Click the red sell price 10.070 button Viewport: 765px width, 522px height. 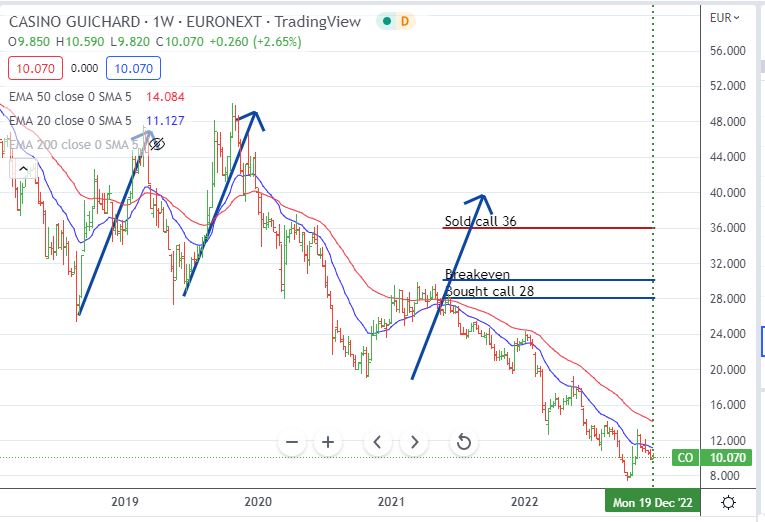pyautogui.click(x=35, y=68)
